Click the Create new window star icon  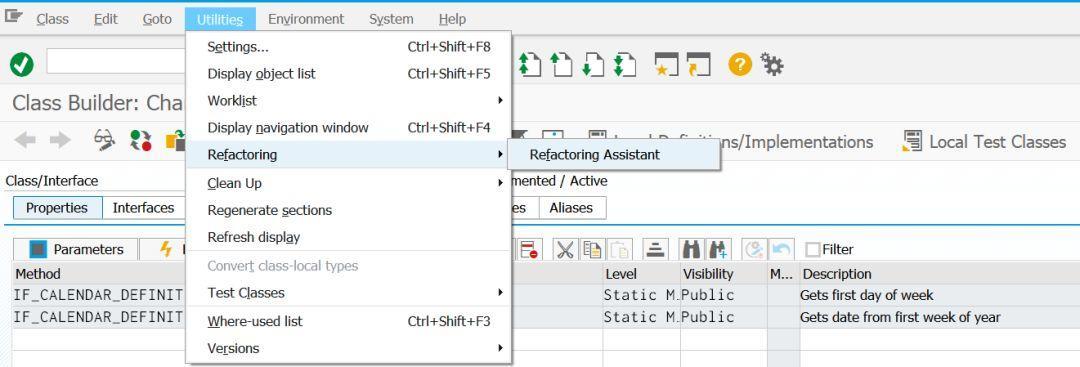tap(666, 65)
